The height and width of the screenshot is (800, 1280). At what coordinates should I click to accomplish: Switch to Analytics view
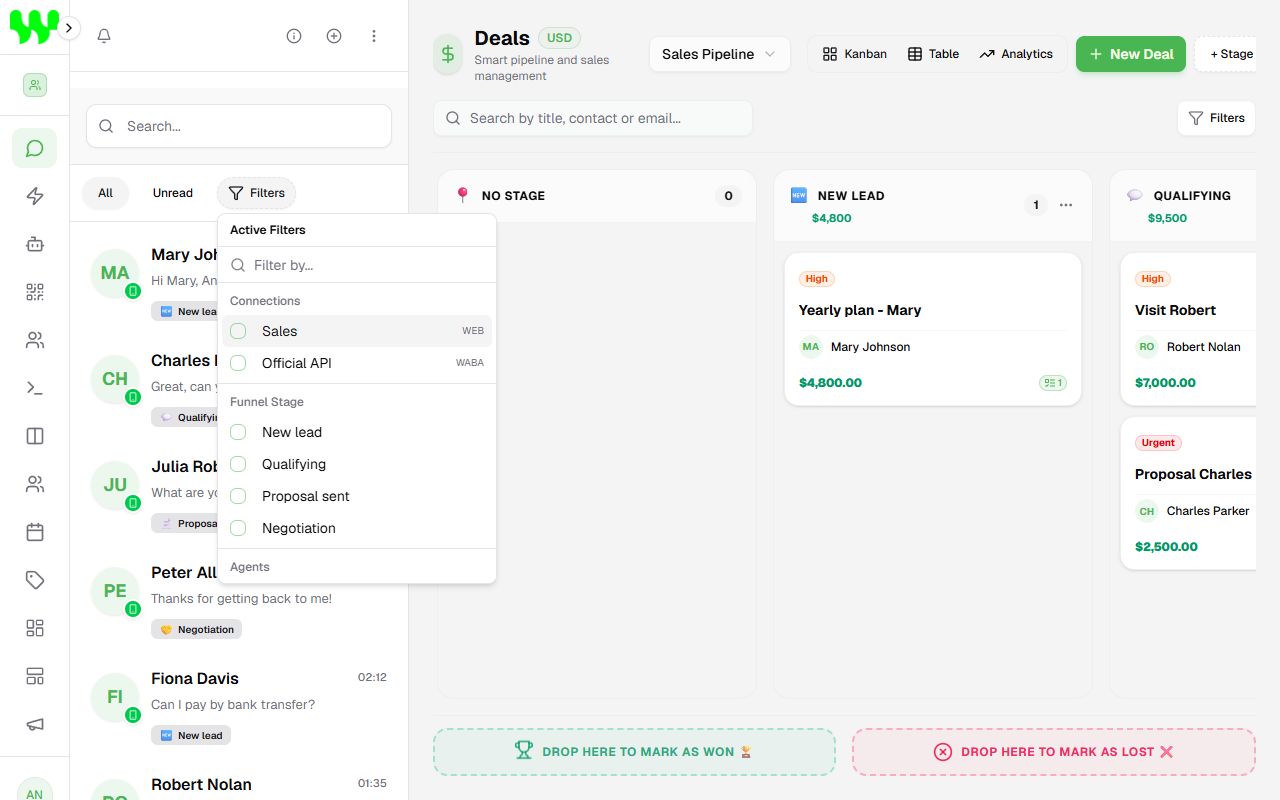[x=1016, y=54]
